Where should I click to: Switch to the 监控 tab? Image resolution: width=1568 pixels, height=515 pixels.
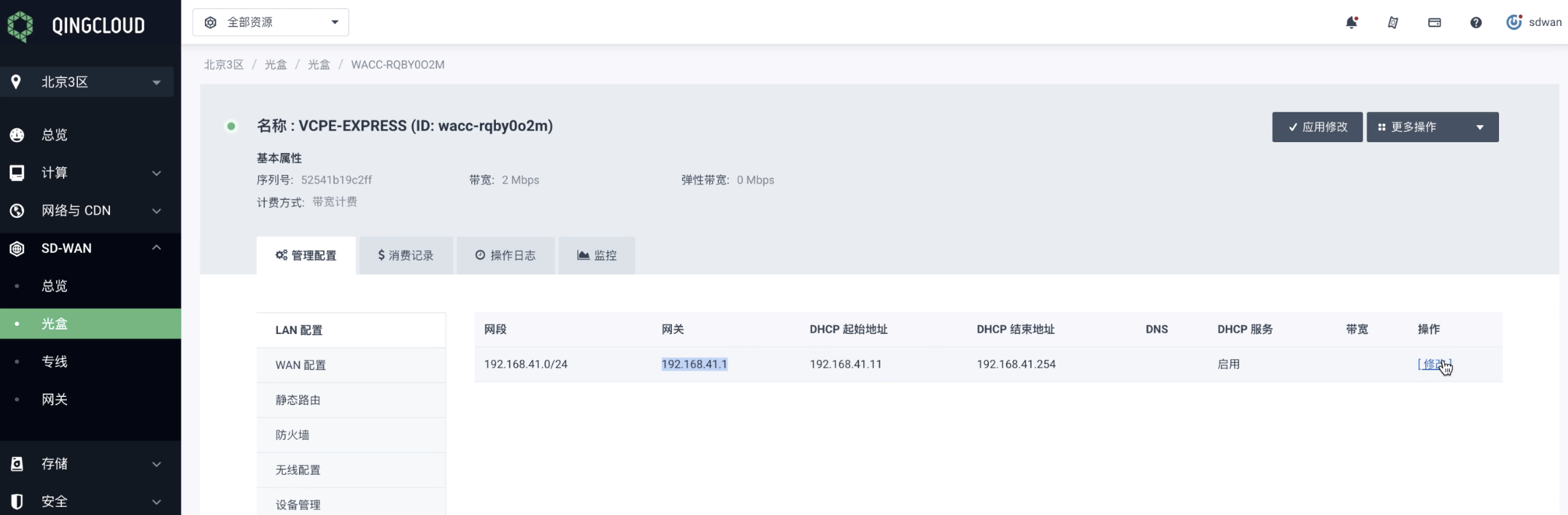tap(597, 255)
